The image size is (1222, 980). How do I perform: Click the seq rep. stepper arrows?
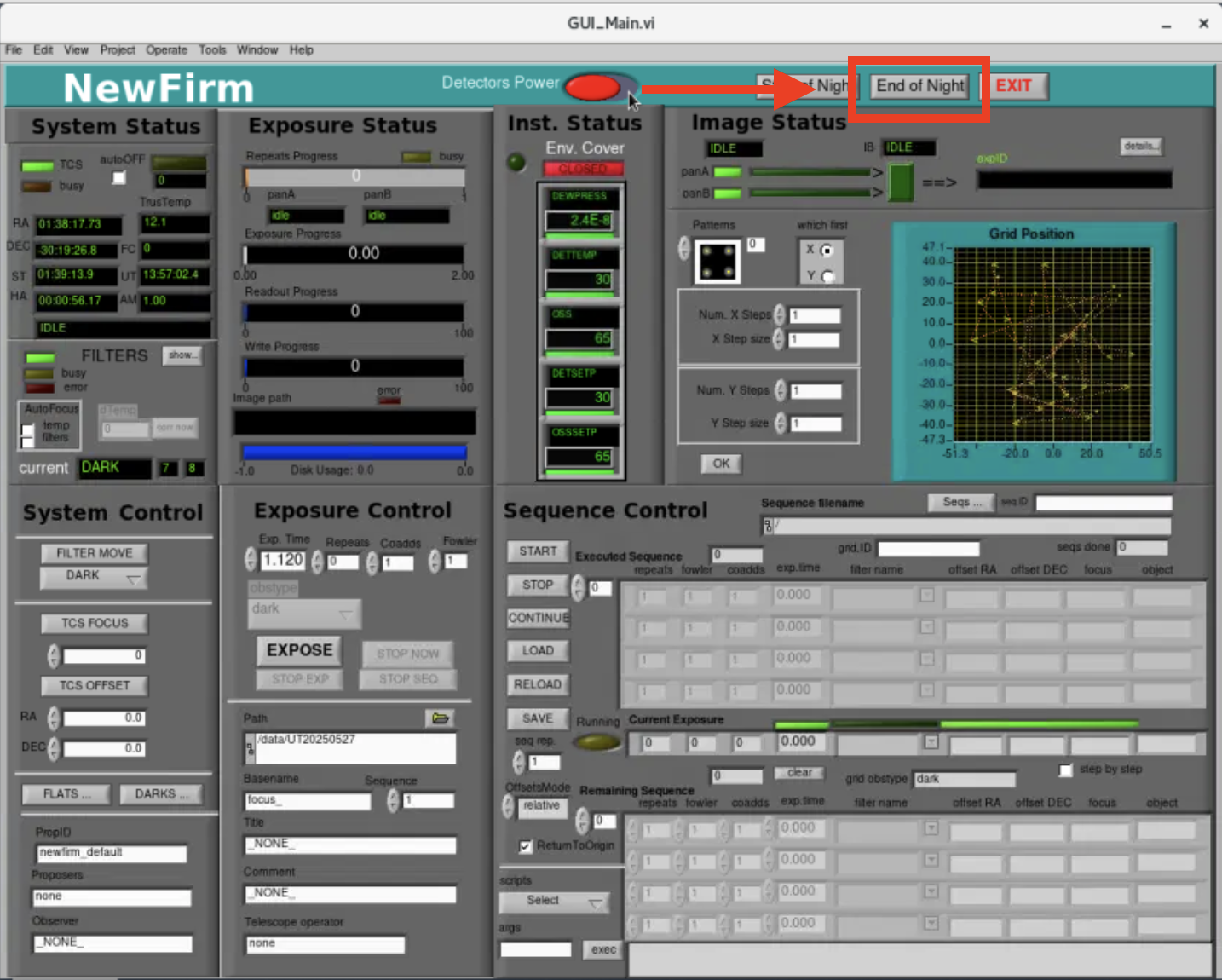pos(519,762)
